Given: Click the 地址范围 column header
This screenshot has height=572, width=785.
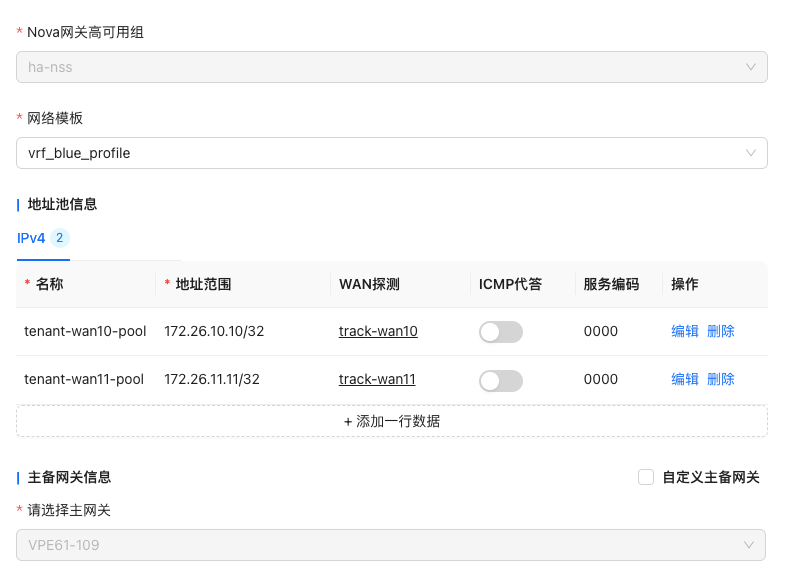Looking at the screenshot, I should [203, 284].
